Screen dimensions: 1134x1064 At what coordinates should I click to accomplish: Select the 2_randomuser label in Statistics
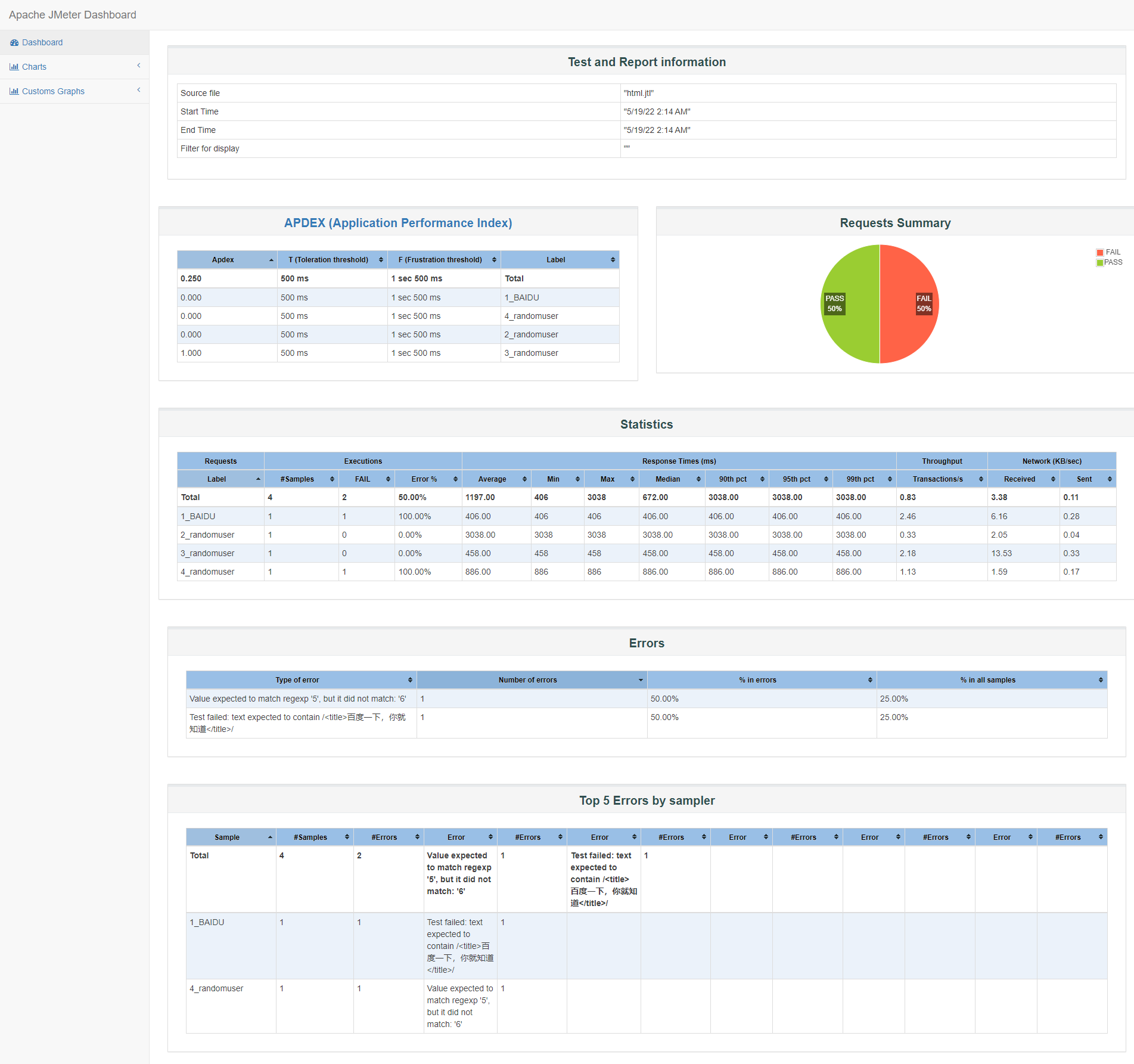(x=207, y=535)
